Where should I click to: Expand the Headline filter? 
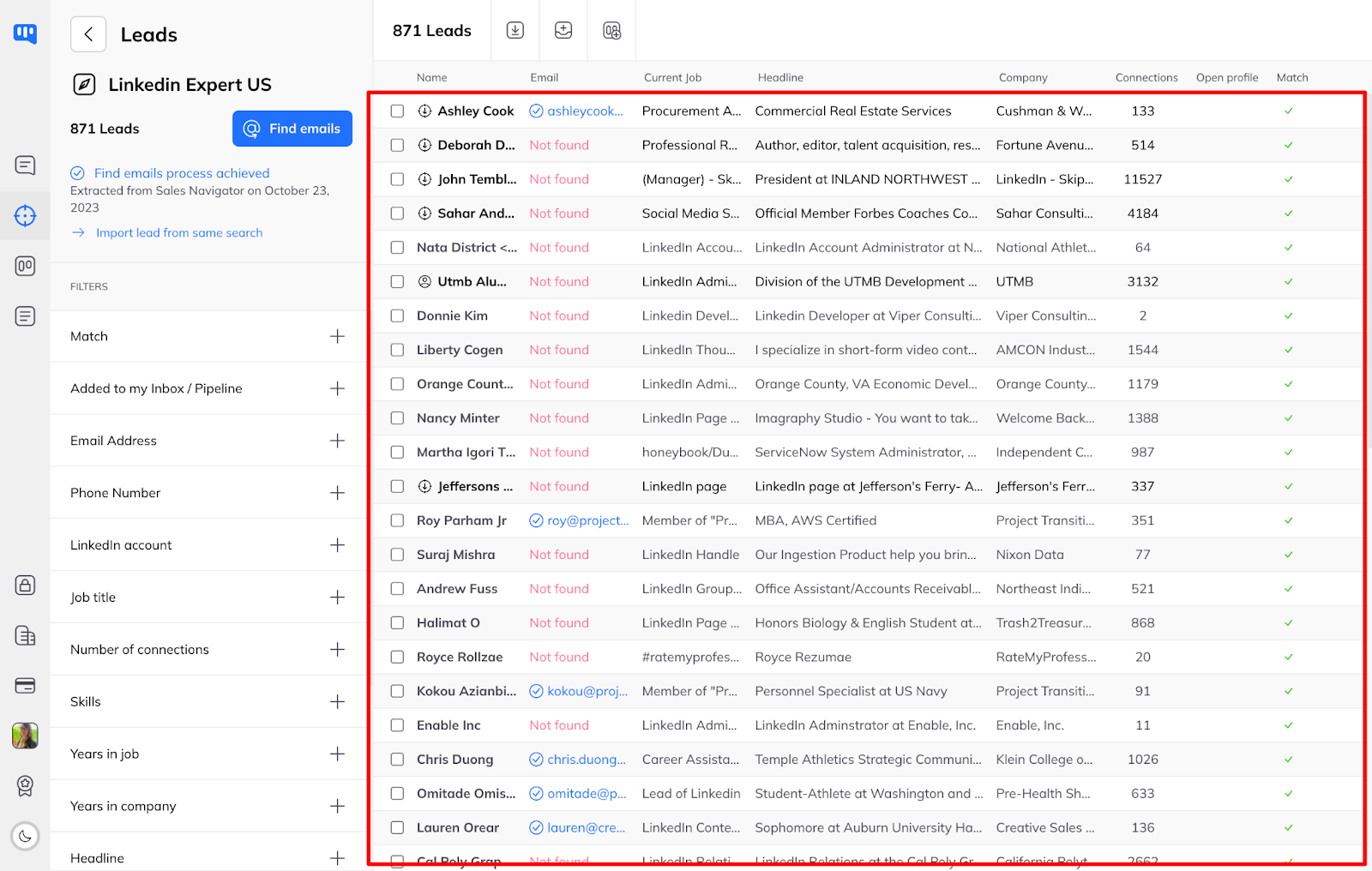338,858
